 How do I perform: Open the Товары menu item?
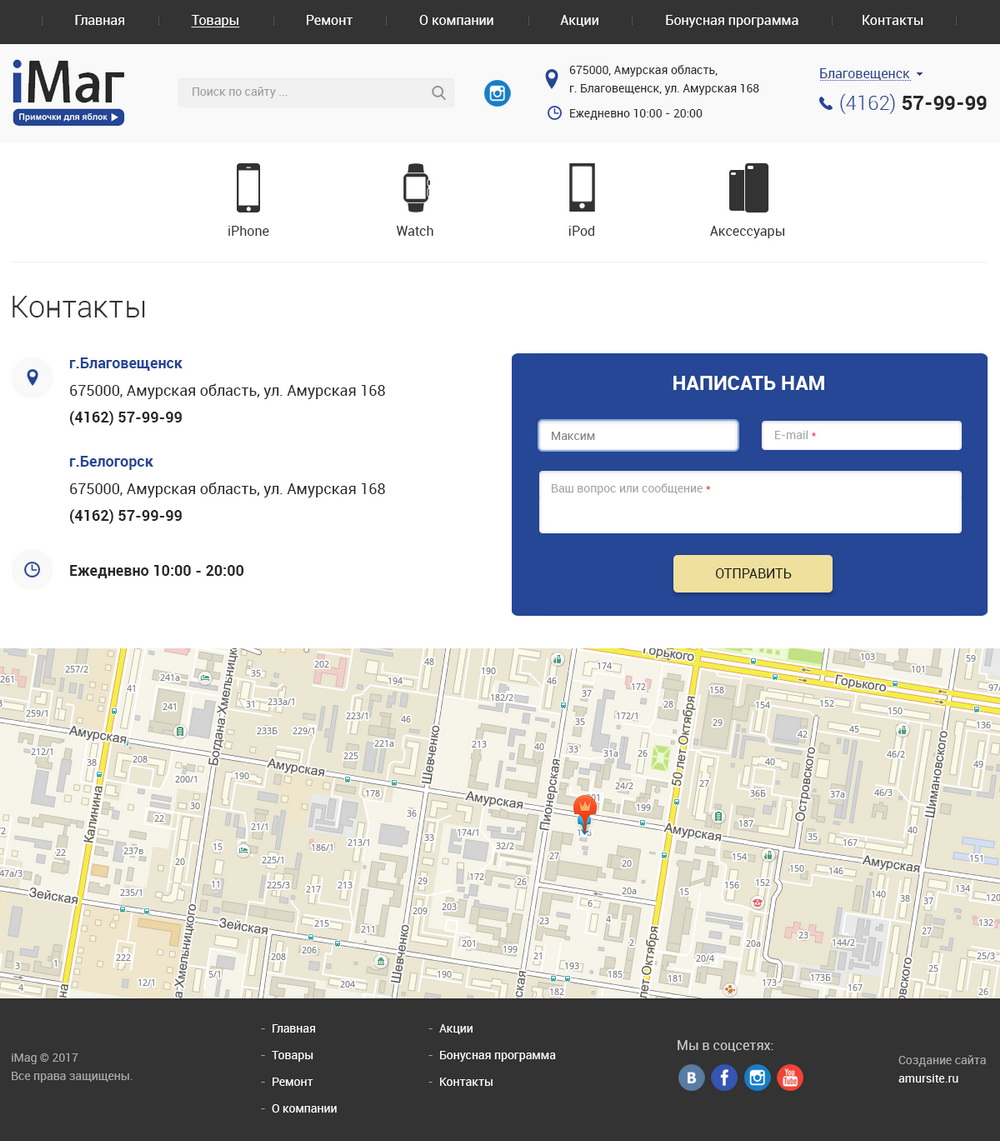click(x=215, y=20)
